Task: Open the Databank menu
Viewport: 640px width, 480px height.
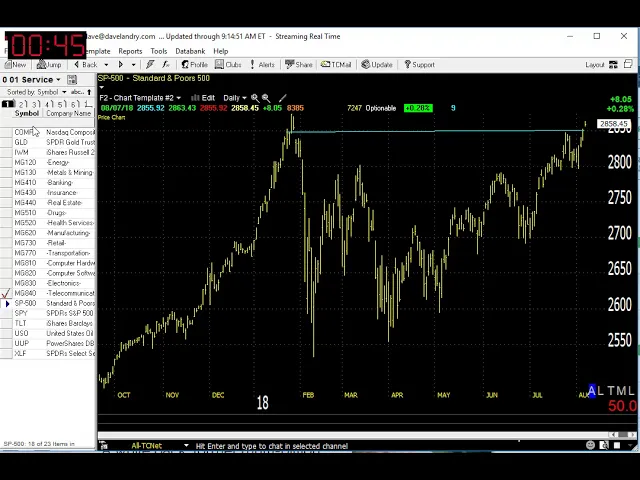Action: [x=190, y=51]
